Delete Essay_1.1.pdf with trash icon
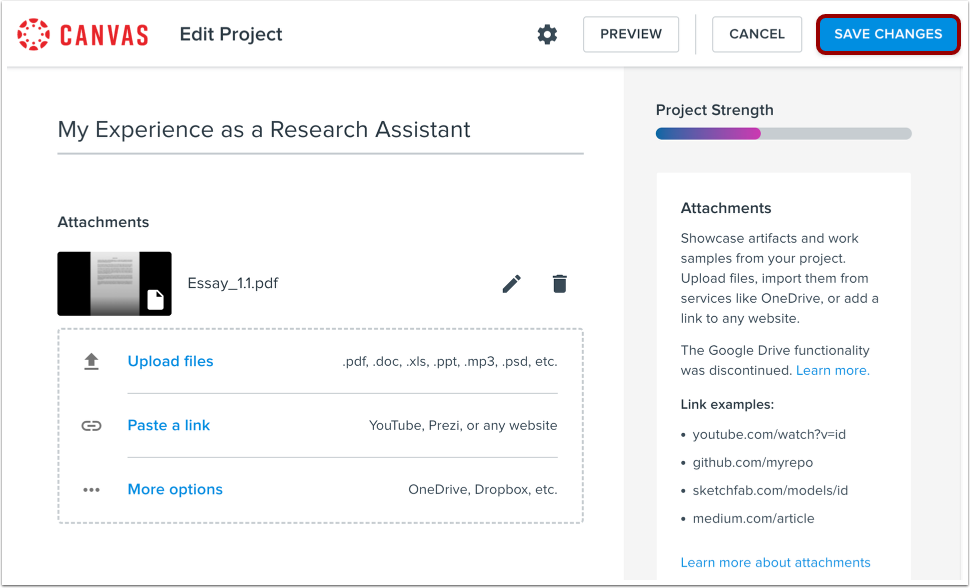The width and height of the screenshot is (970, 588). click(x=560, y=284)
